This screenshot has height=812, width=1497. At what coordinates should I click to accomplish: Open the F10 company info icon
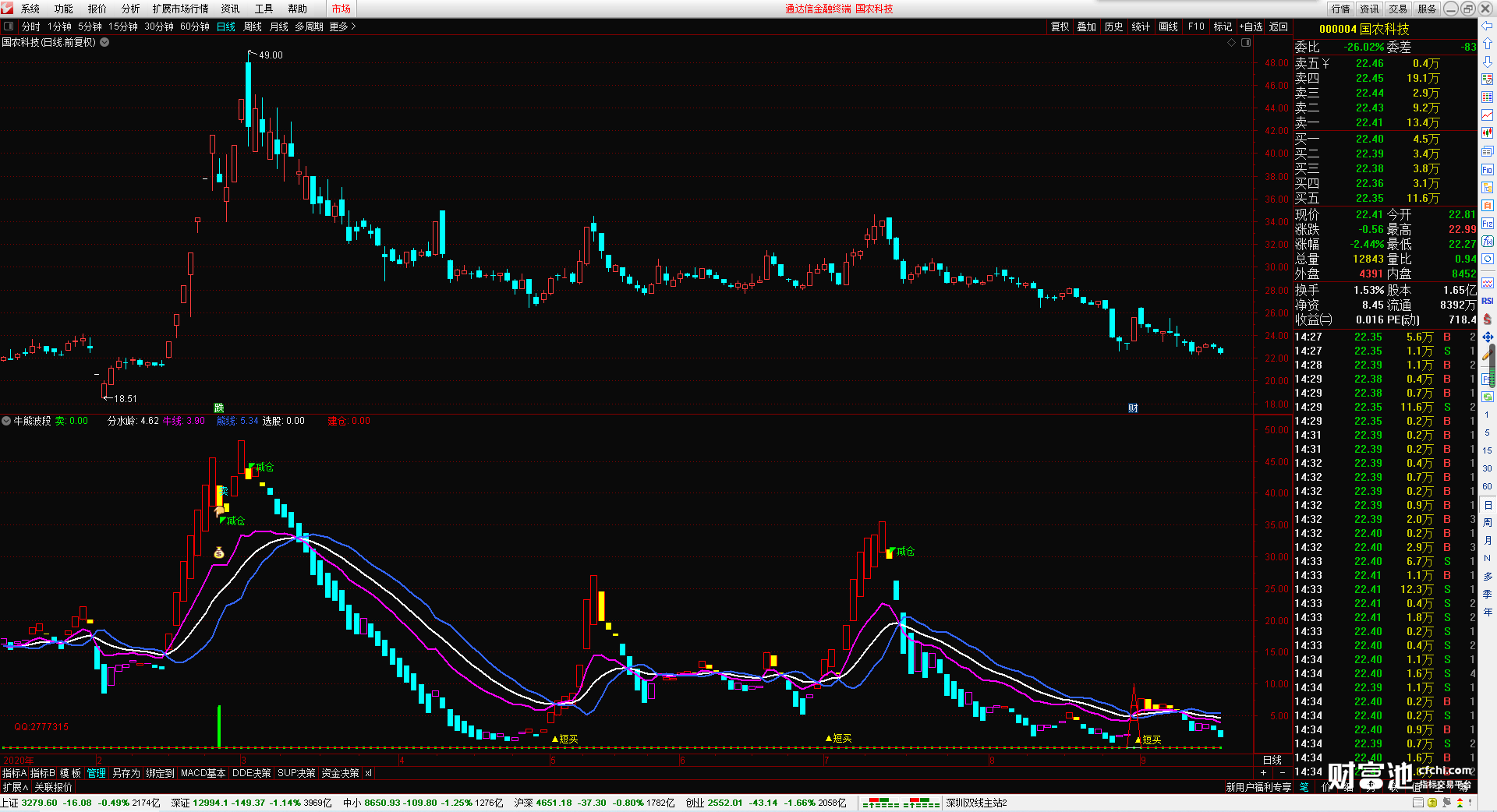coord(1487,170)
